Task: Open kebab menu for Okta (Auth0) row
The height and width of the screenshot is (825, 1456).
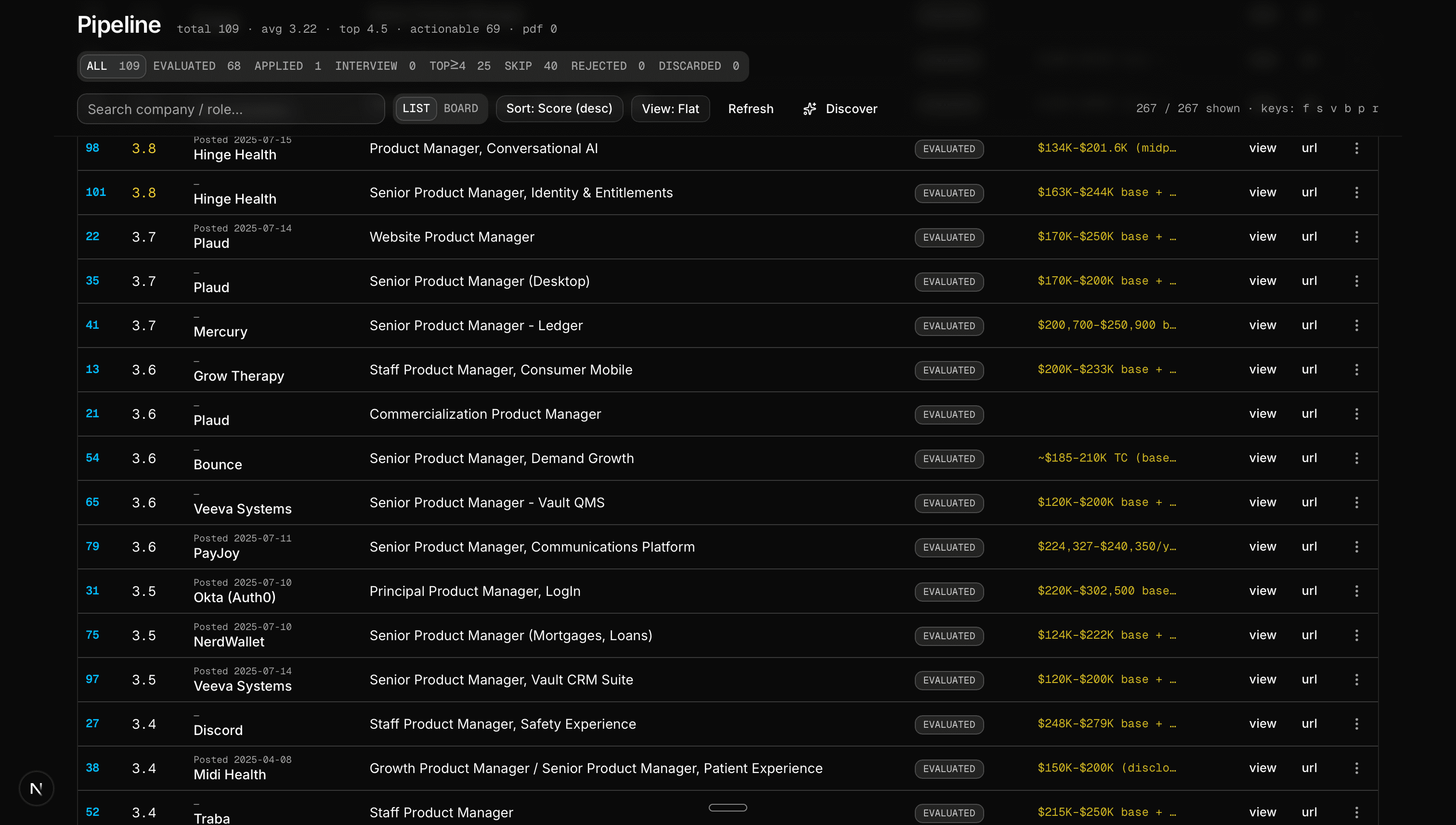Action: coord(1356,591)
